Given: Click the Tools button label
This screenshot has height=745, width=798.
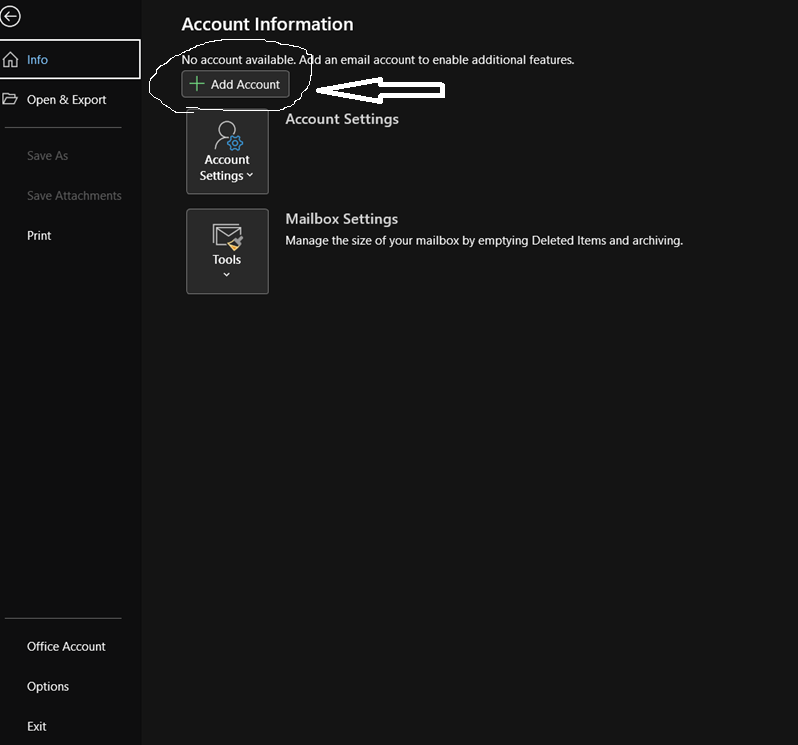Looking at the screenshot, I should tap(227, 260).
